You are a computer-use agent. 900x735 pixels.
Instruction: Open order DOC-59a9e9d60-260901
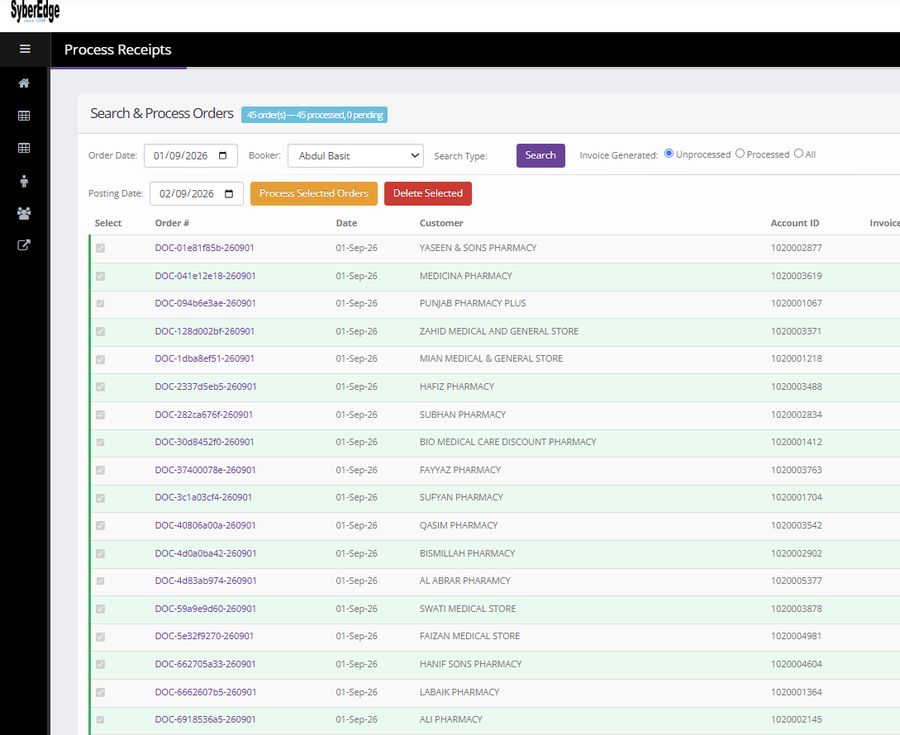click(x=205, y=609)
